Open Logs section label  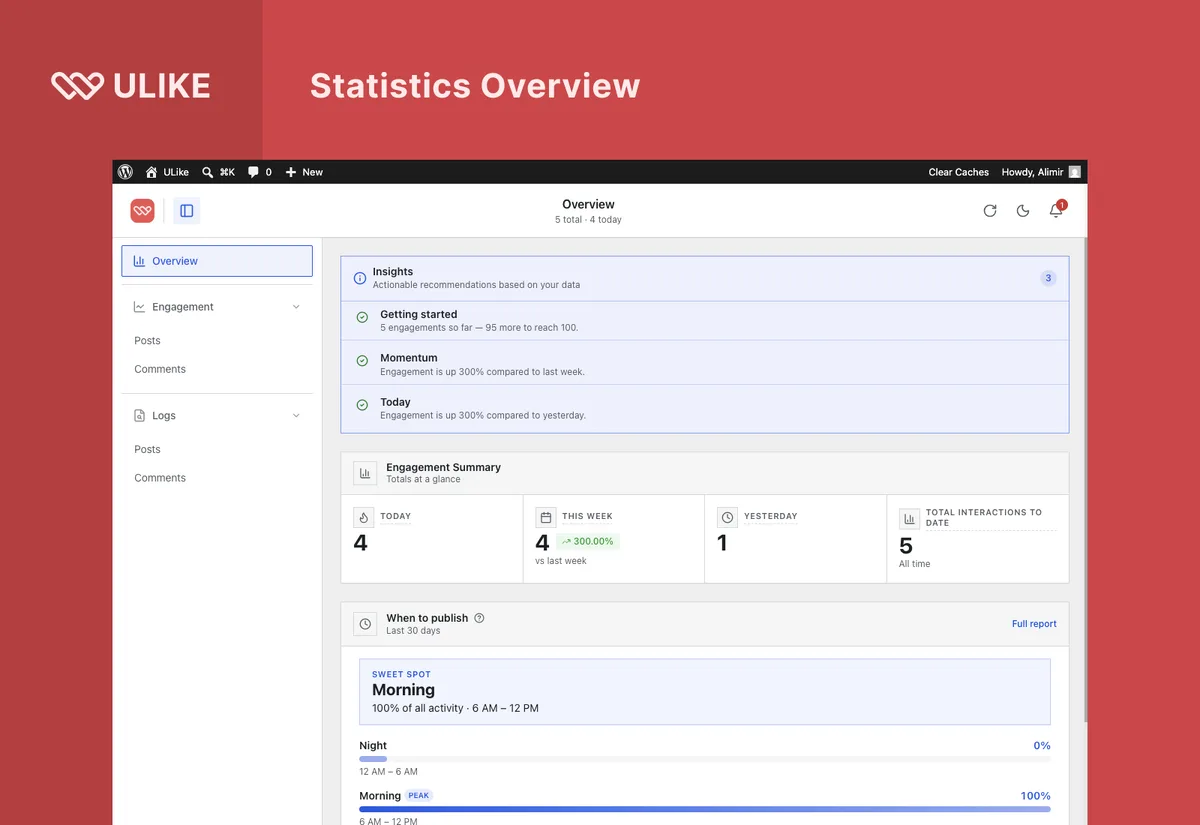click(164, 416)
